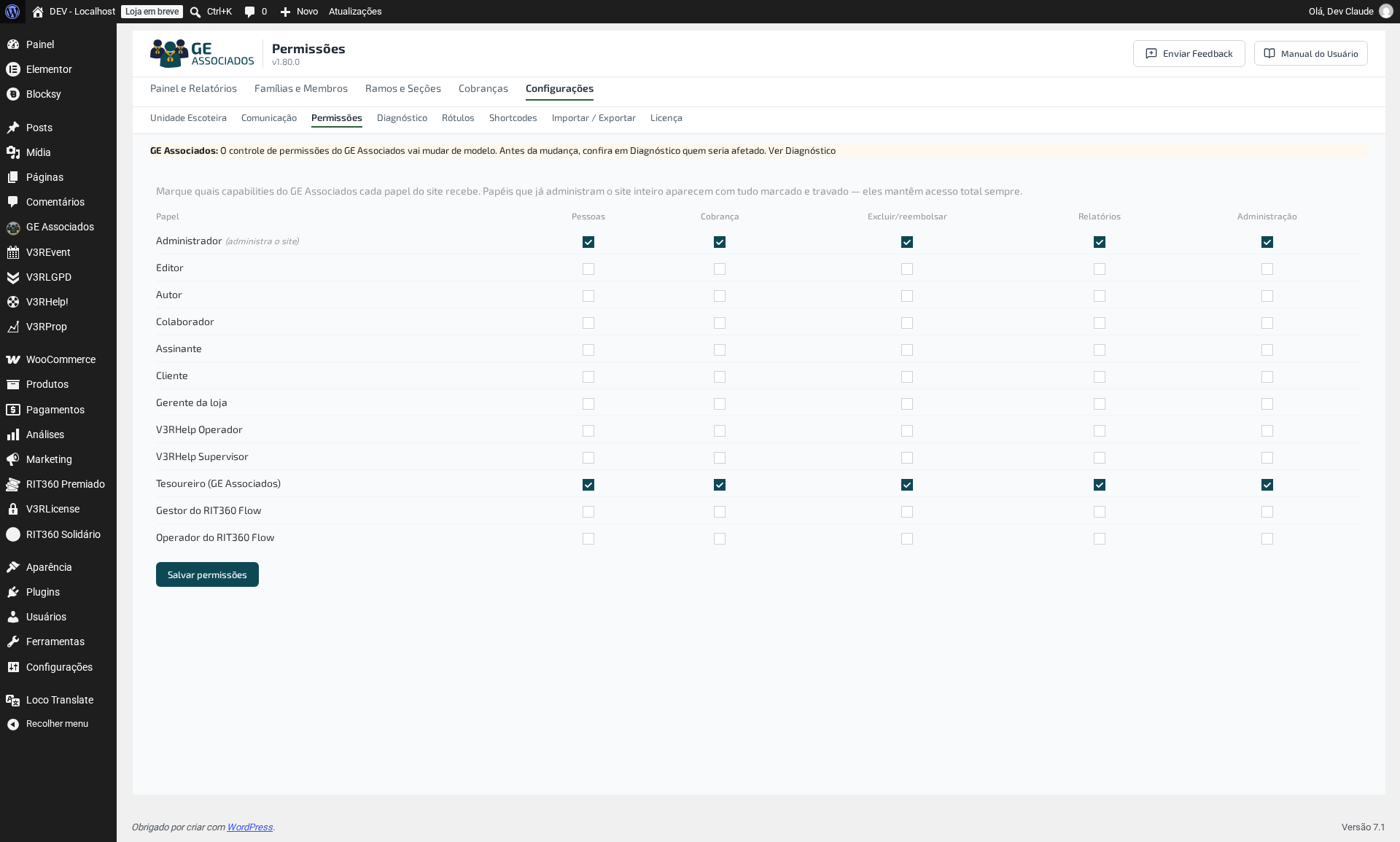The width and height of the screenshot is (1400, 842).
Task: Open the Olá, Dev Claude user menu
Action: coord(1350,12)
